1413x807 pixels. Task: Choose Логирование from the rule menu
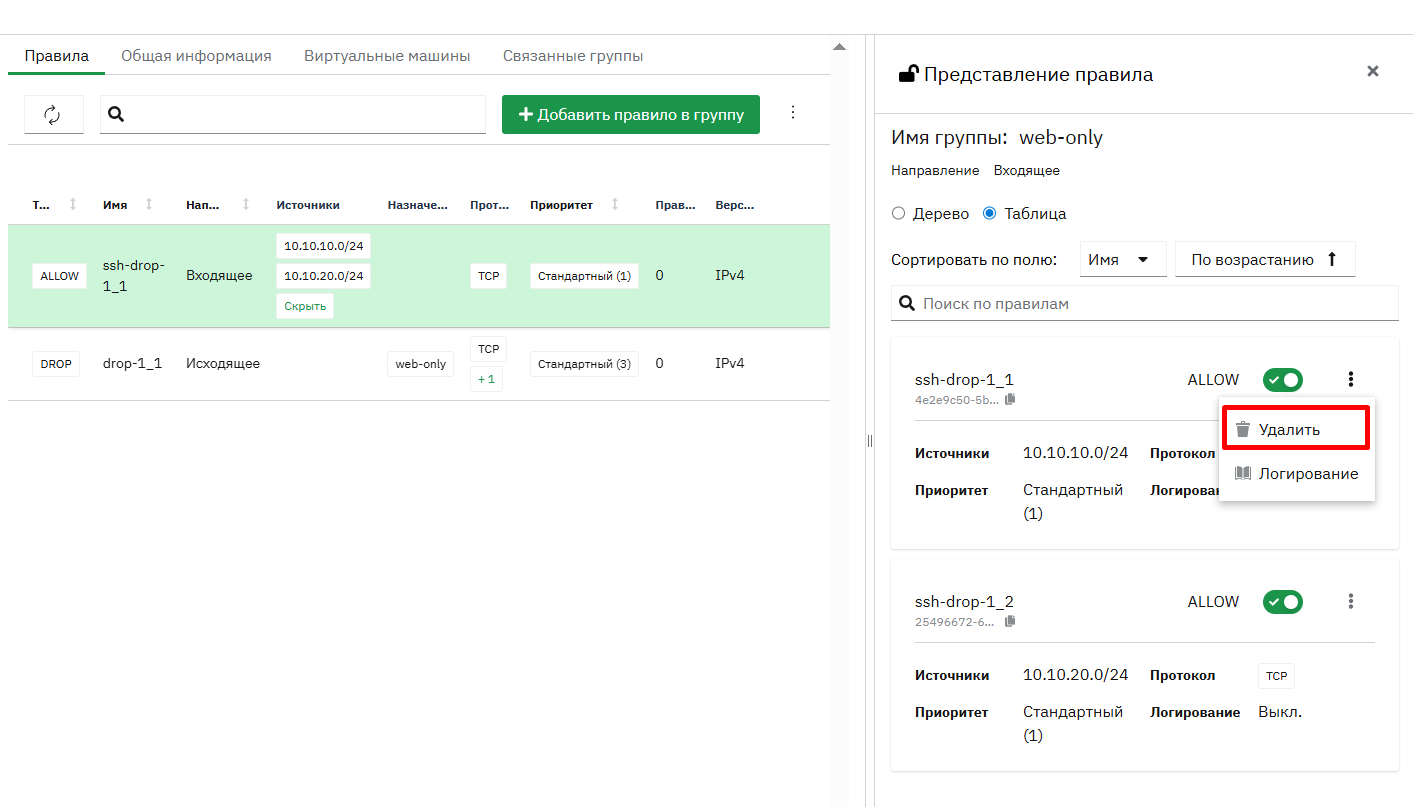pos(1297,473)
